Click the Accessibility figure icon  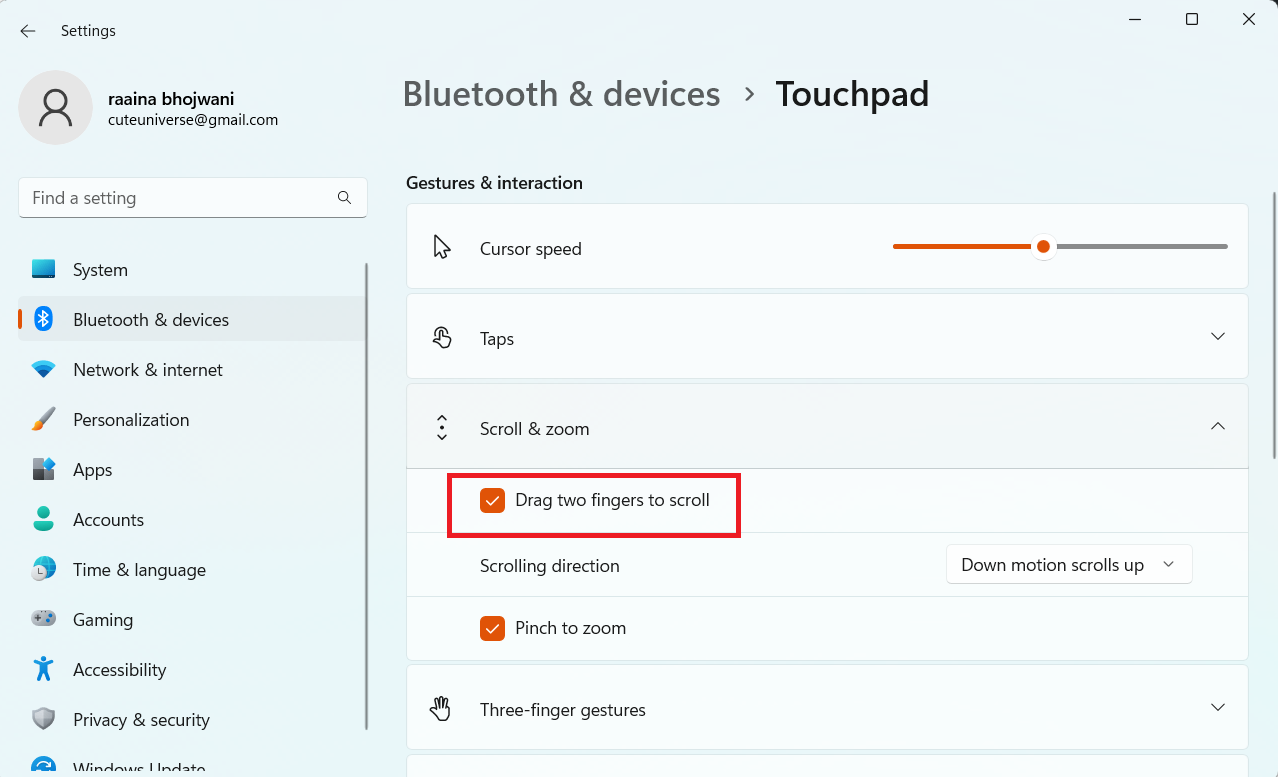(x=43, y=669)
